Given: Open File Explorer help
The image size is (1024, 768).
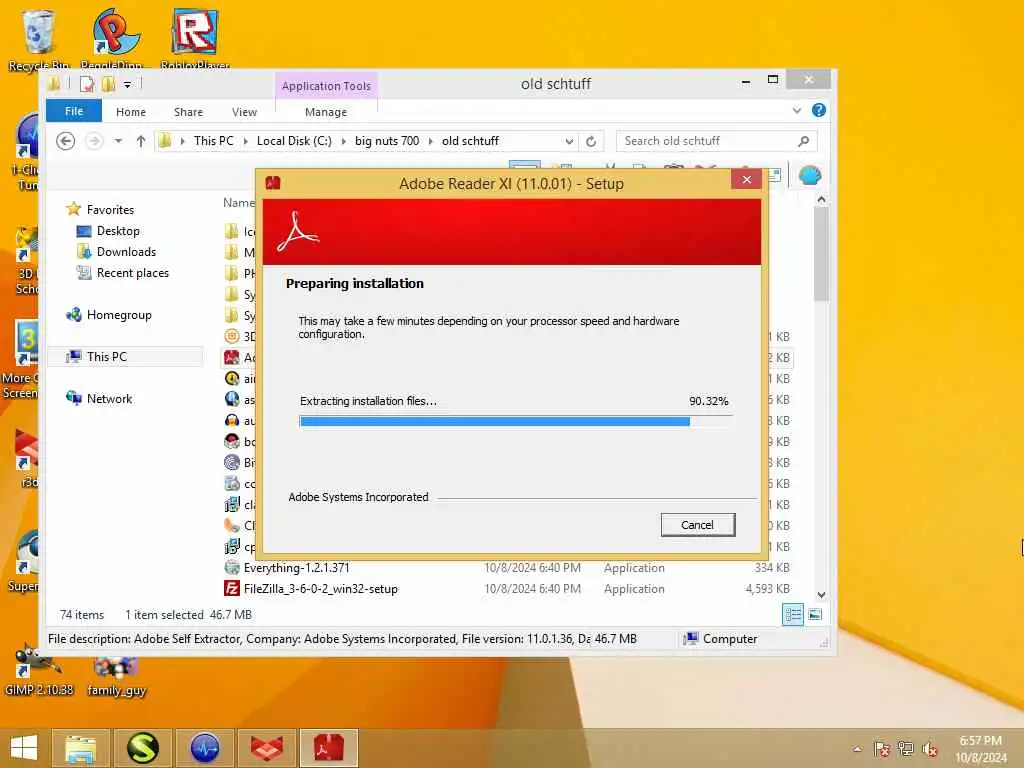Looking at the screenshot, I should pos(818,110).
